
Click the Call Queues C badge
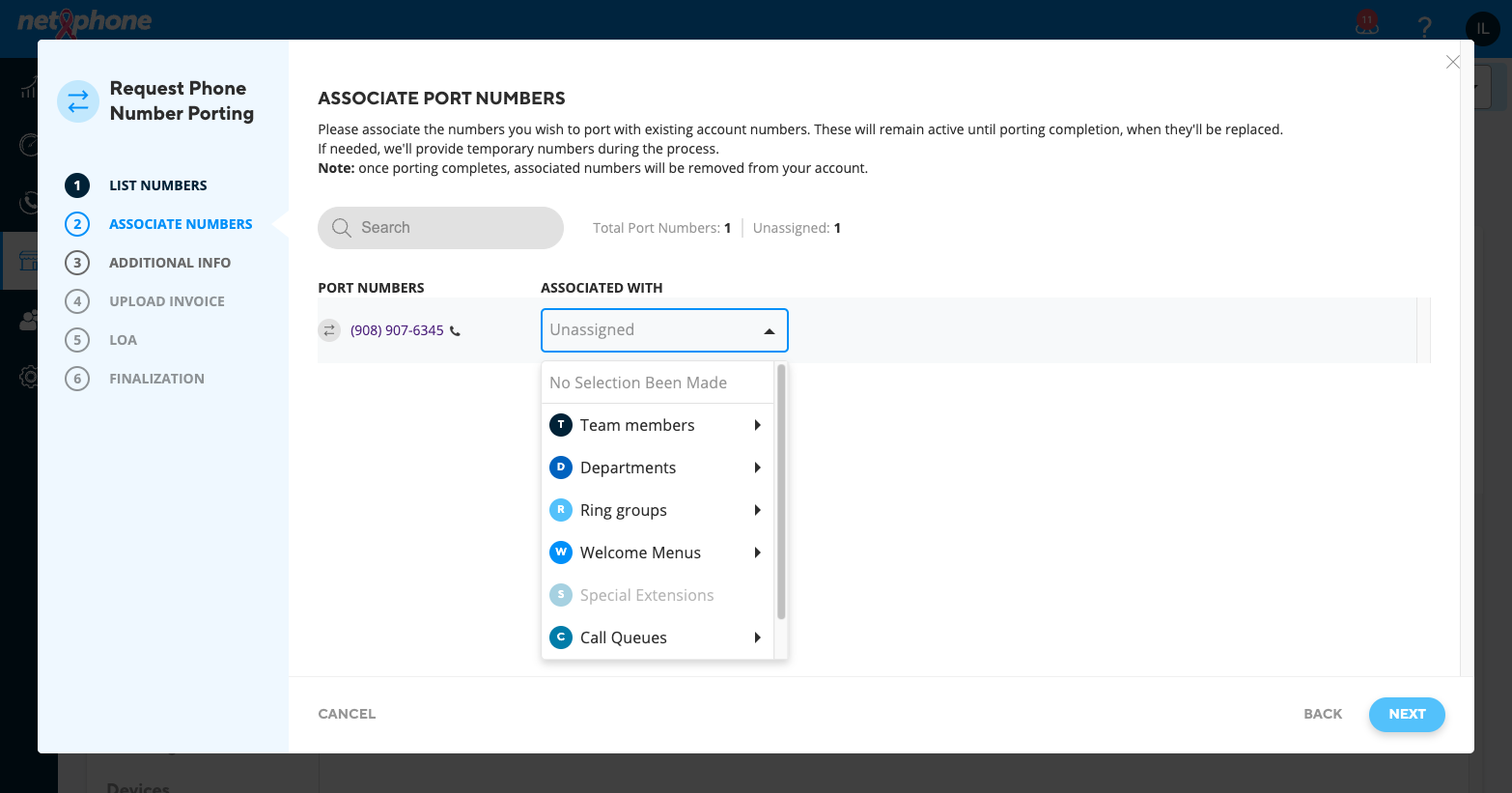point(561,637)
